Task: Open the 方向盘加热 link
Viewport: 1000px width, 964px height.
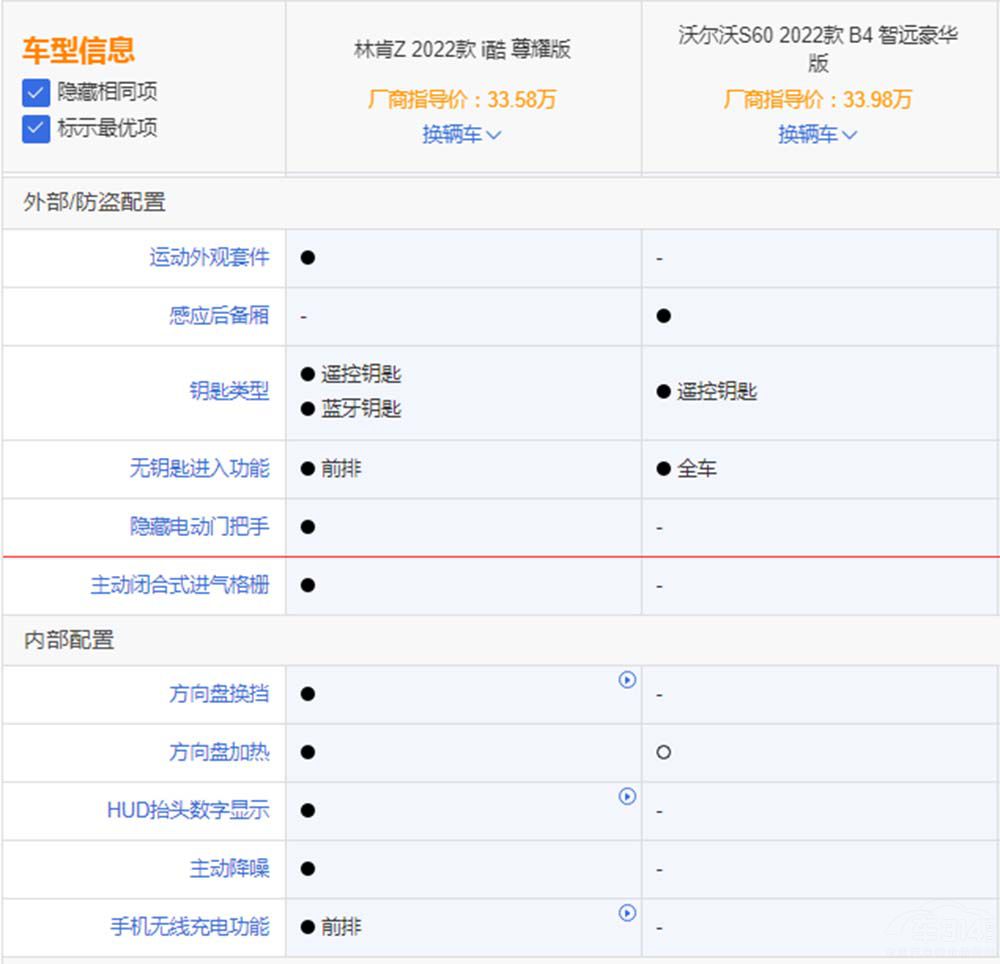Action: [x=219, y=752]
